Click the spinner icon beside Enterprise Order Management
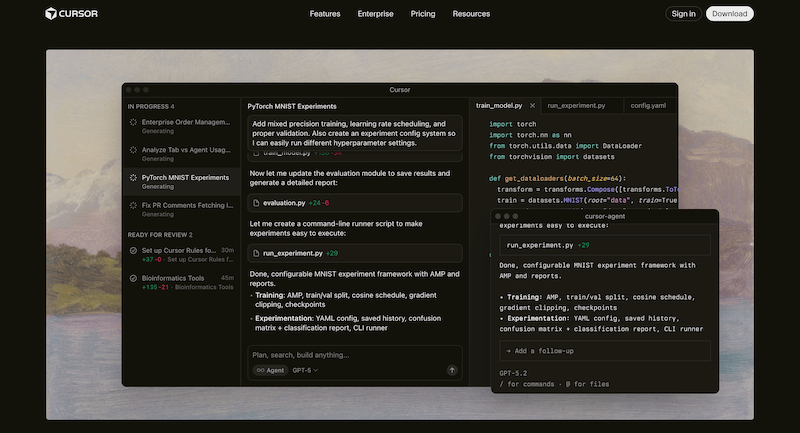Image resolution: width=800 pixels, height=433 pixels. 133,123
